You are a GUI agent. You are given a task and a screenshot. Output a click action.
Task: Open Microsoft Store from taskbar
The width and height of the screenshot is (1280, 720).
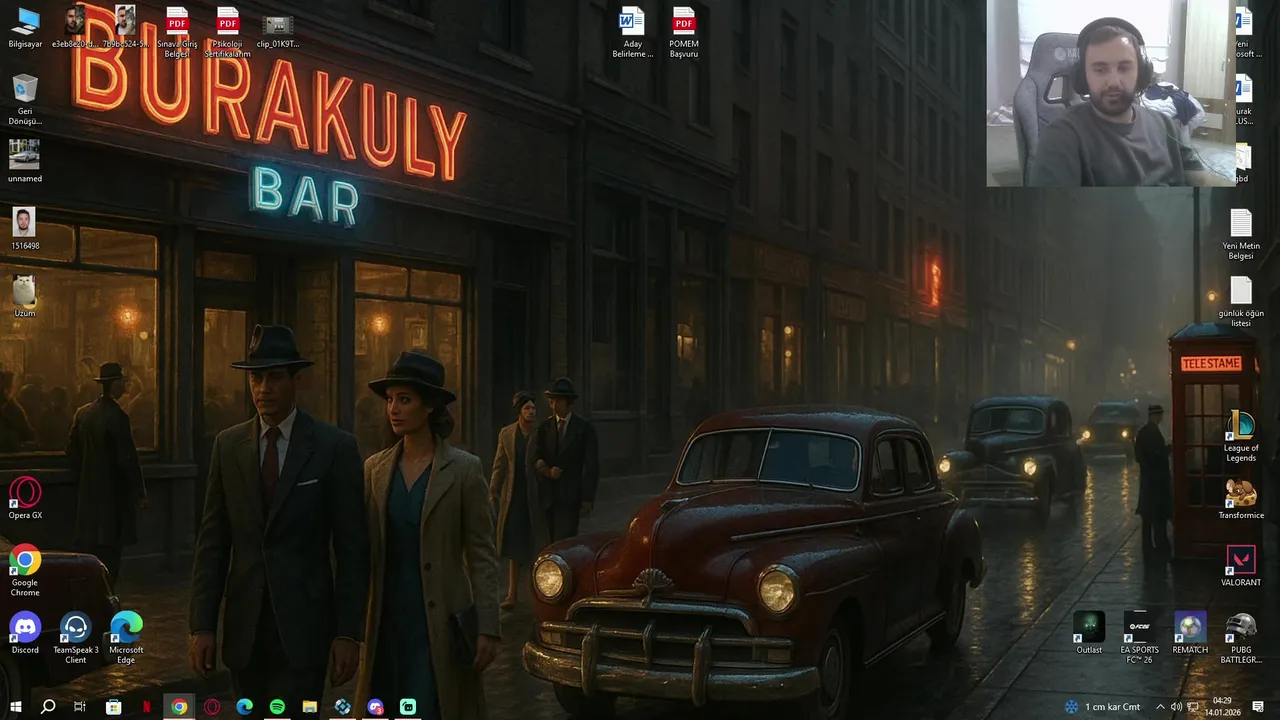point(113,707)
